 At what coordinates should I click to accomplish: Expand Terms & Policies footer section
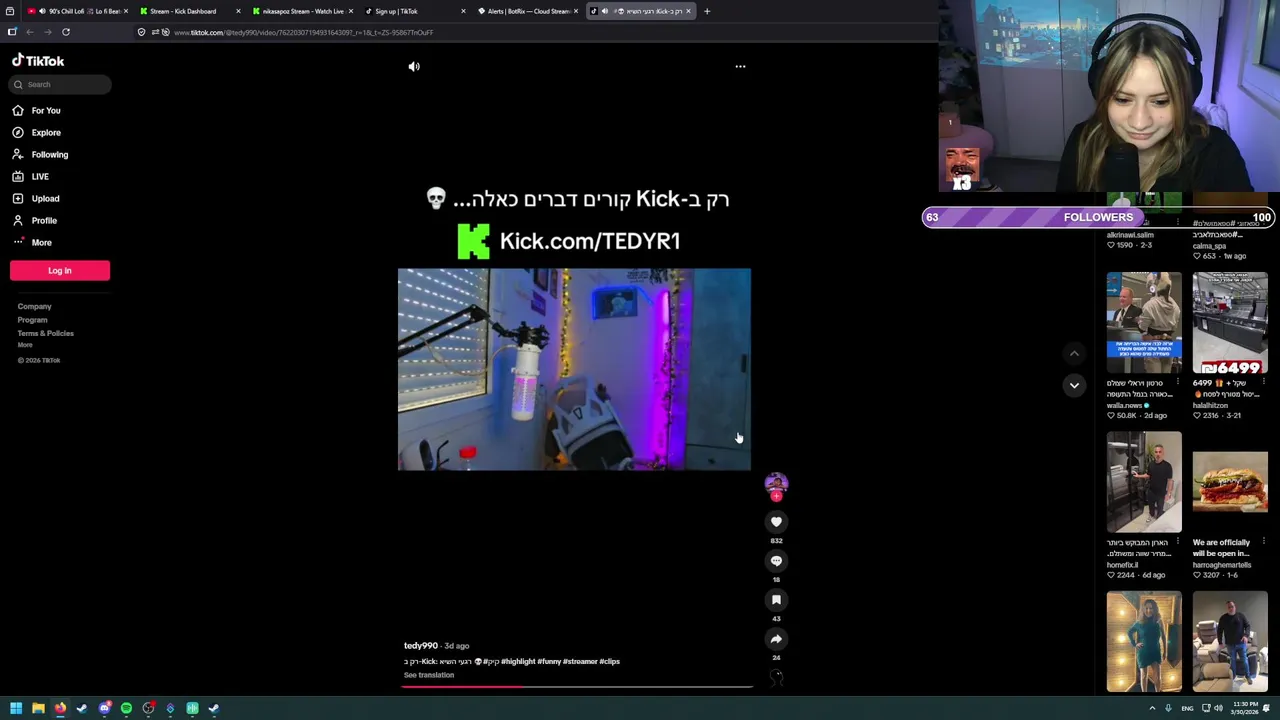coord(45,333)
